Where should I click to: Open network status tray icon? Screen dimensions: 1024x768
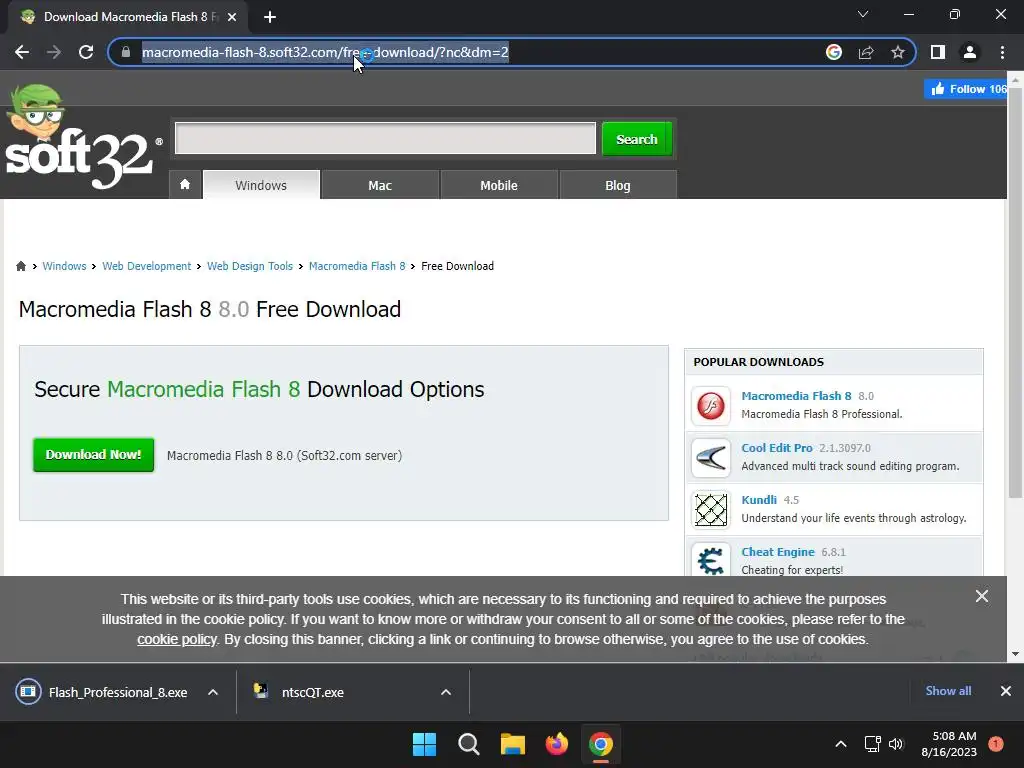pyautogui.click(x=872, y=744)
